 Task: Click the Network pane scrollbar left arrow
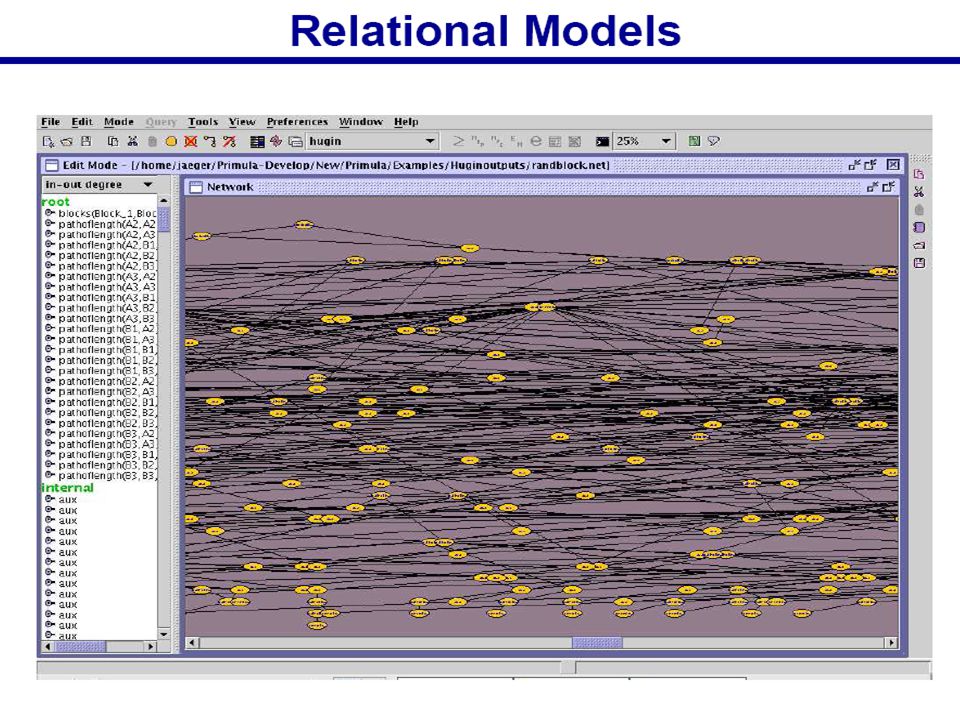pyautogui.click(x=192, y=643)
